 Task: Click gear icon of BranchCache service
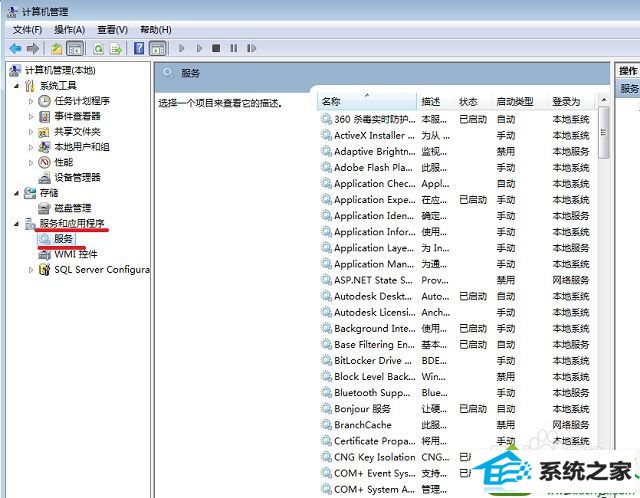click(x=326, y=425)
